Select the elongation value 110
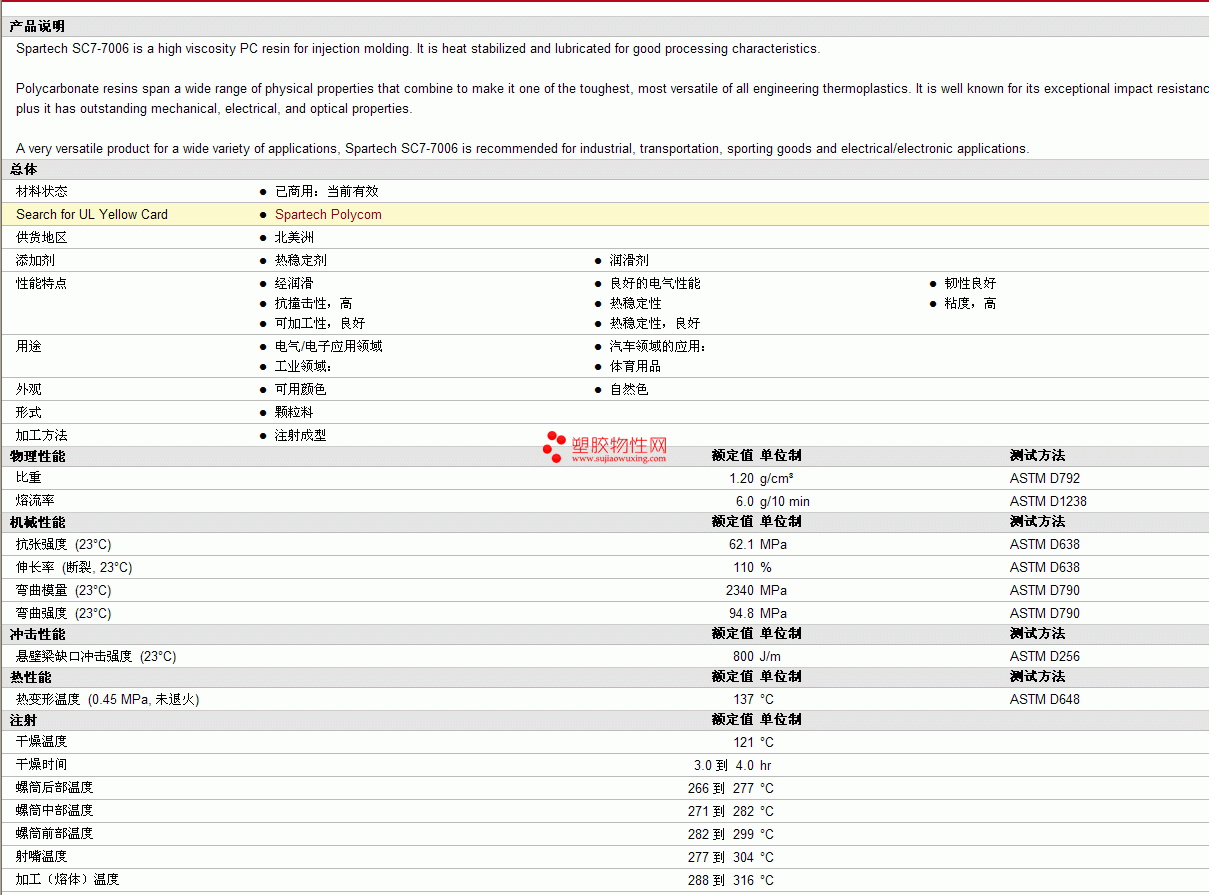 [744, 567]
